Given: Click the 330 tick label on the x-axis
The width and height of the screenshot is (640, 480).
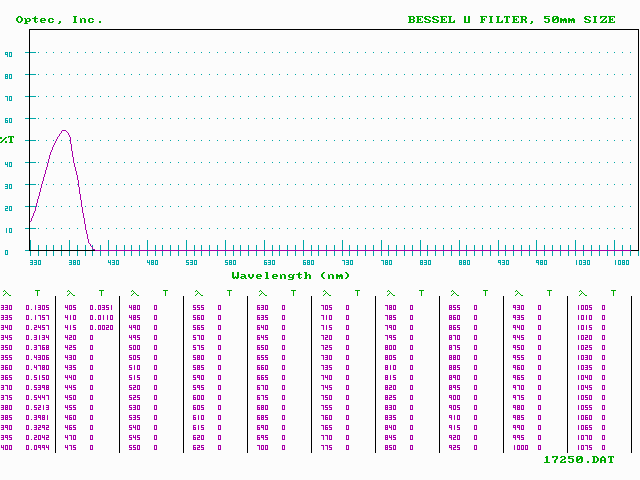Looking at the screenshot, I should click(35, 262).
